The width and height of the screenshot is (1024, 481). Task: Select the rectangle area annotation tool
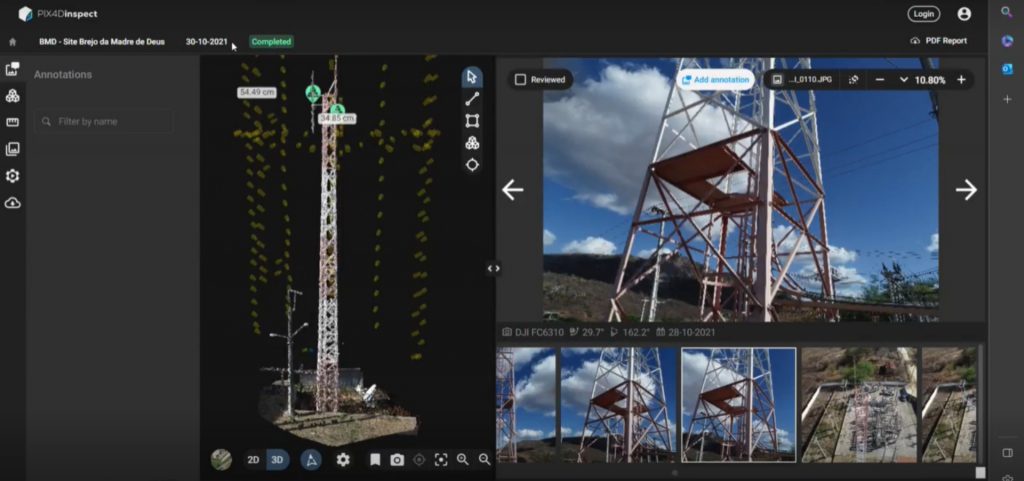pos(472,121)
